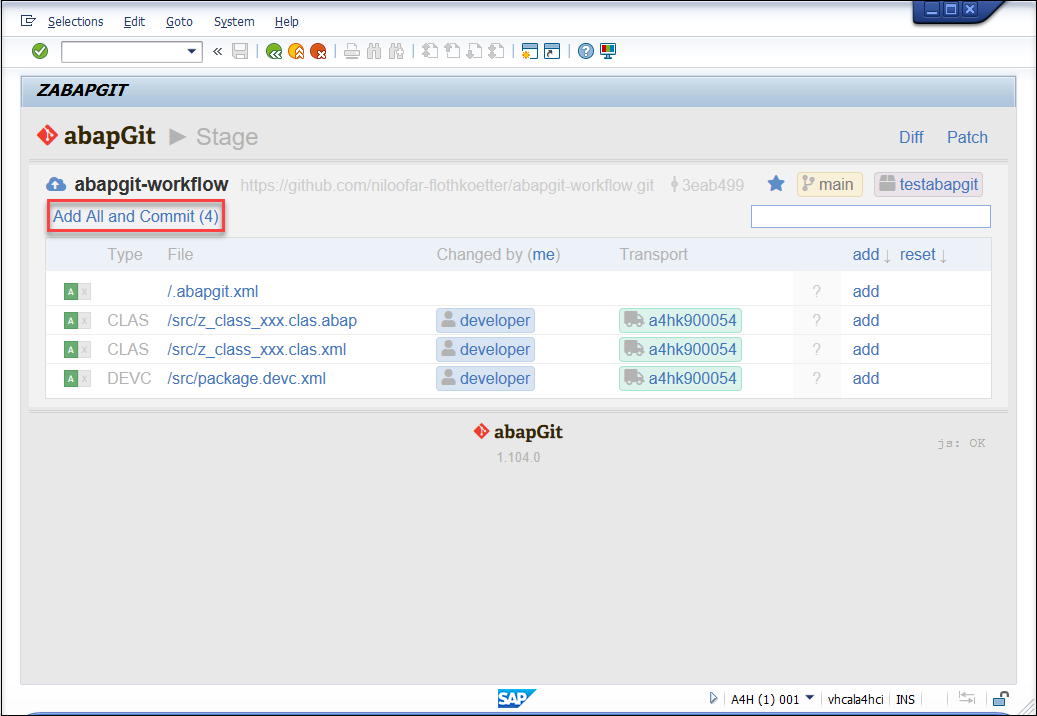The height and width of the screenshot is (716, 1037).
Task: Click the Print icon in toolbar
Action: pyautogui.click(x=352, y=52)
